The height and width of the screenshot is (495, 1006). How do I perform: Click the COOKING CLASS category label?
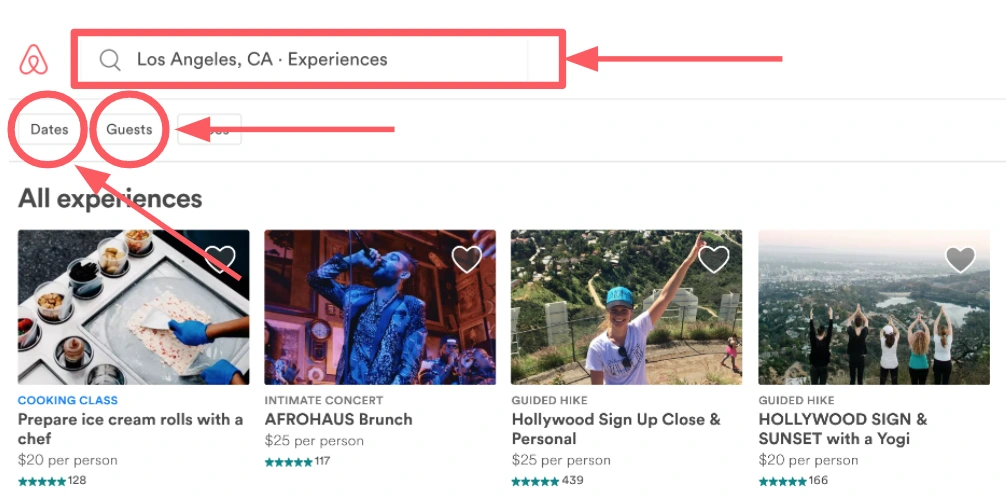pos(68,400)
